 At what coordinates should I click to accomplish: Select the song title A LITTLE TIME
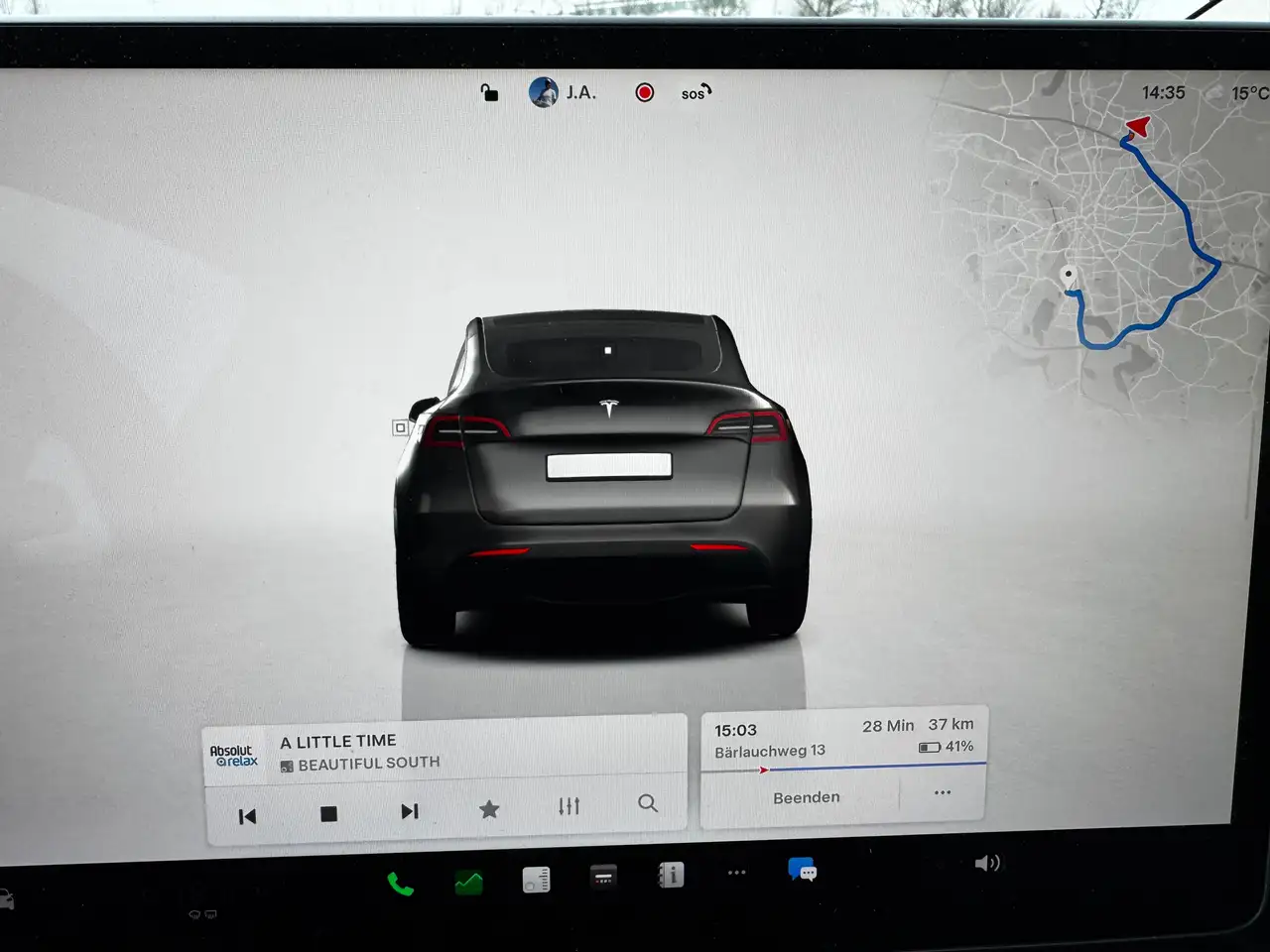pos(338,741)
